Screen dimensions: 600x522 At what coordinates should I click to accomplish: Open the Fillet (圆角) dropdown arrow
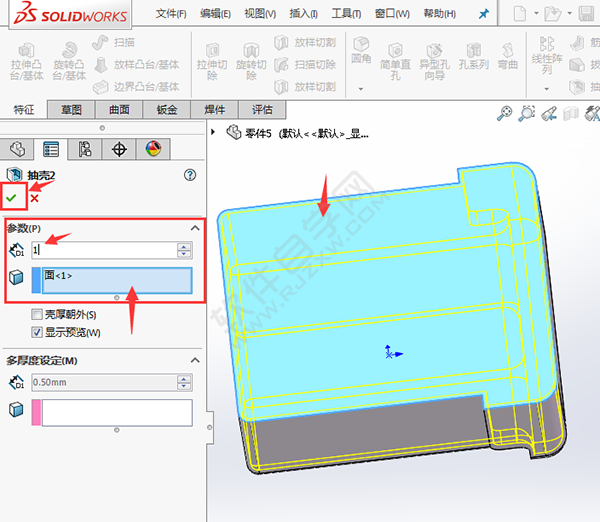[360, 89]
